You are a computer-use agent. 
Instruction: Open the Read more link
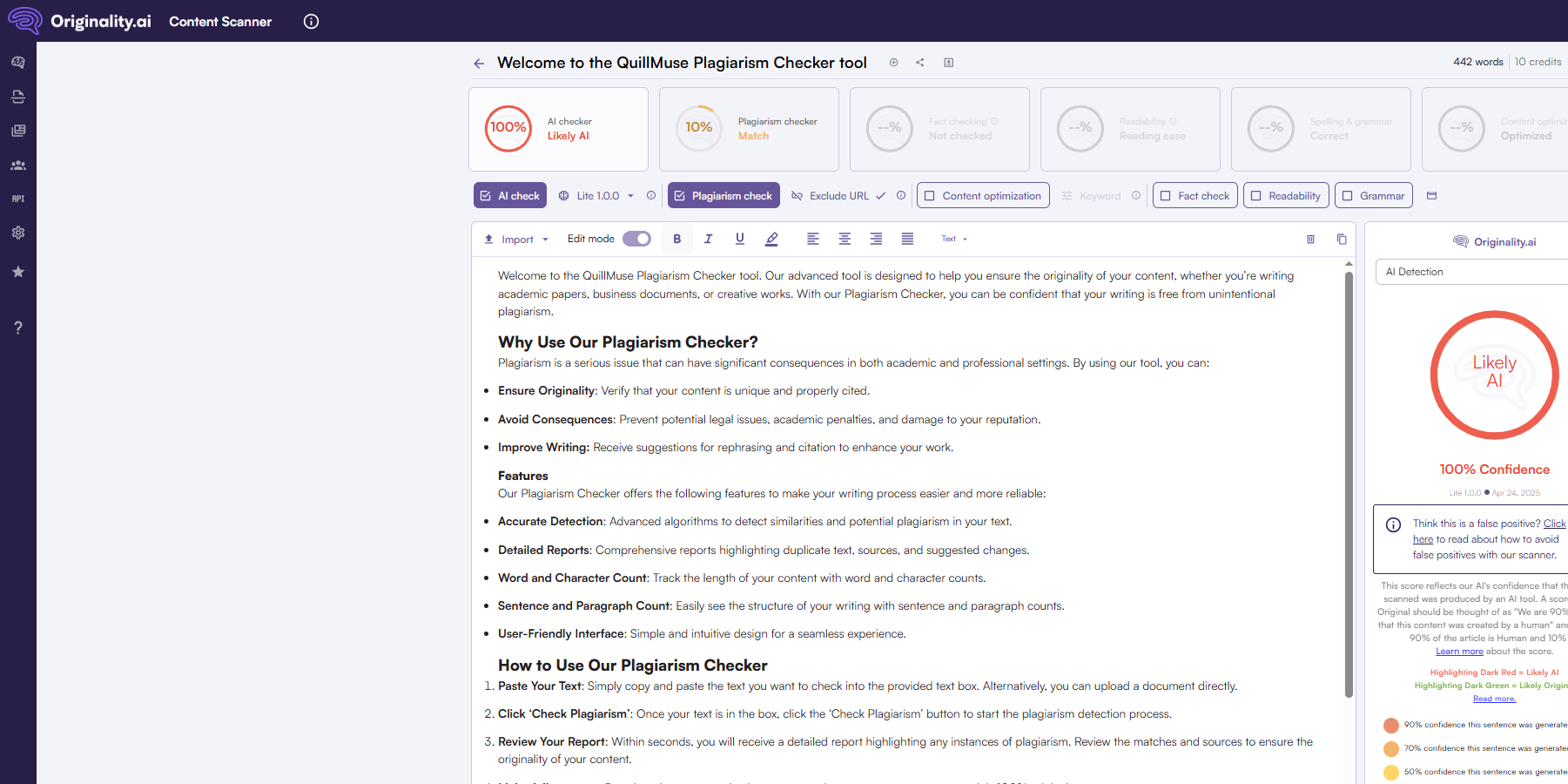click(1494, 699)
